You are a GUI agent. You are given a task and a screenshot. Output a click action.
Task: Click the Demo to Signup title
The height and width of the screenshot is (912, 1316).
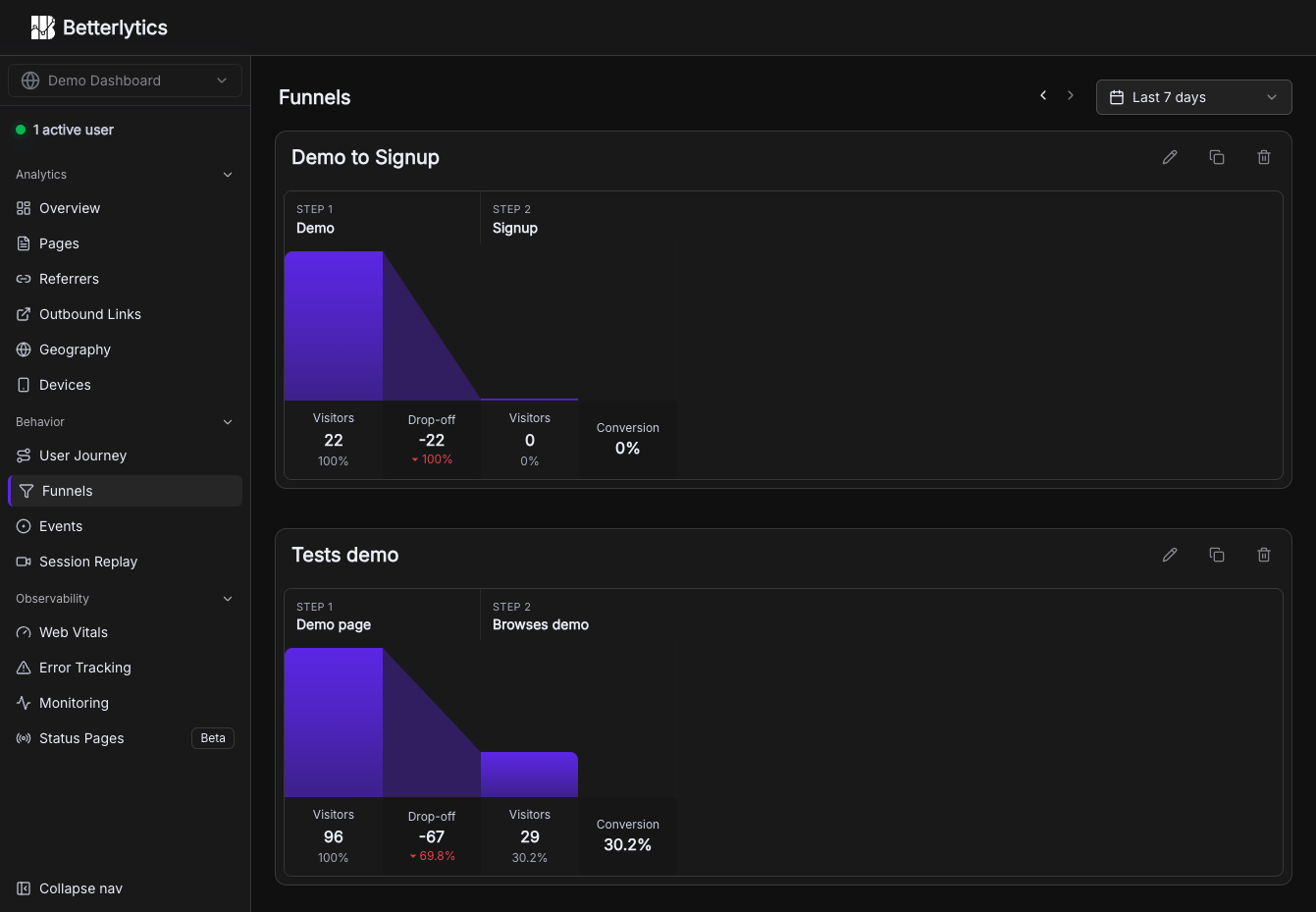[365, 157]
